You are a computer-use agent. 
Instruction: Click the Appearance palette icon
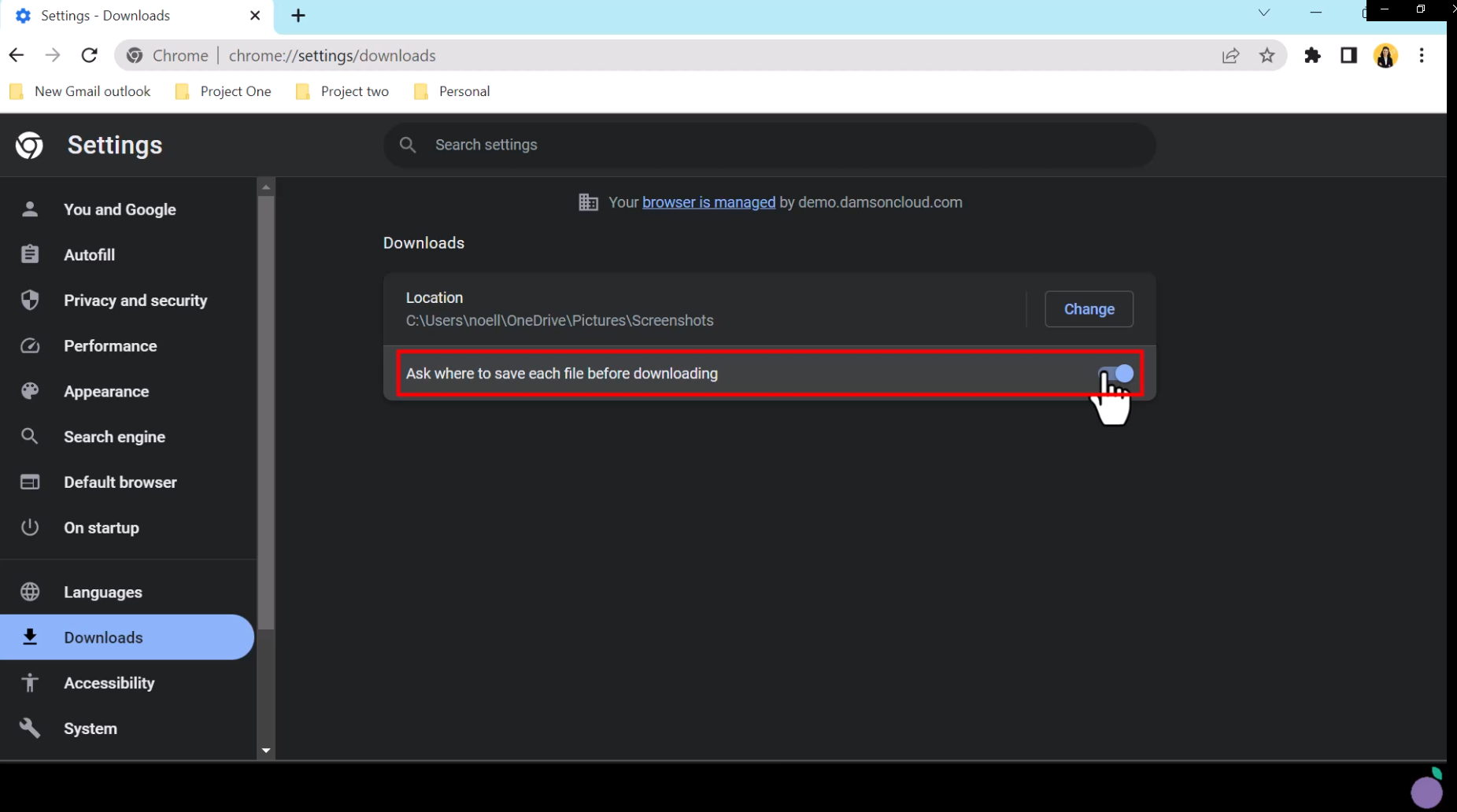30,391
